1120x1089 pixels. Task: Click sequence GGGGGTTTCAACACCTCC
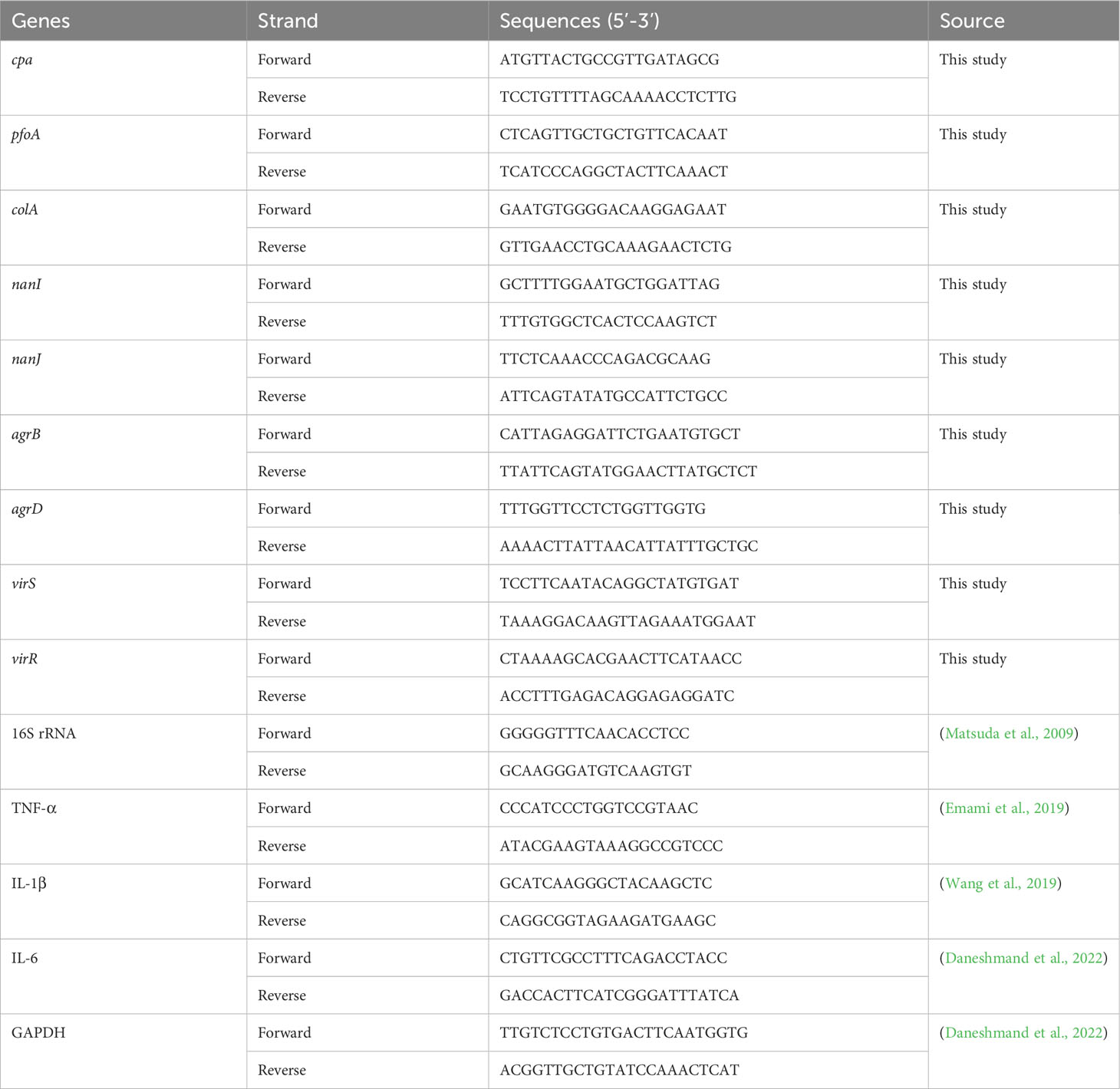point(595,733)
